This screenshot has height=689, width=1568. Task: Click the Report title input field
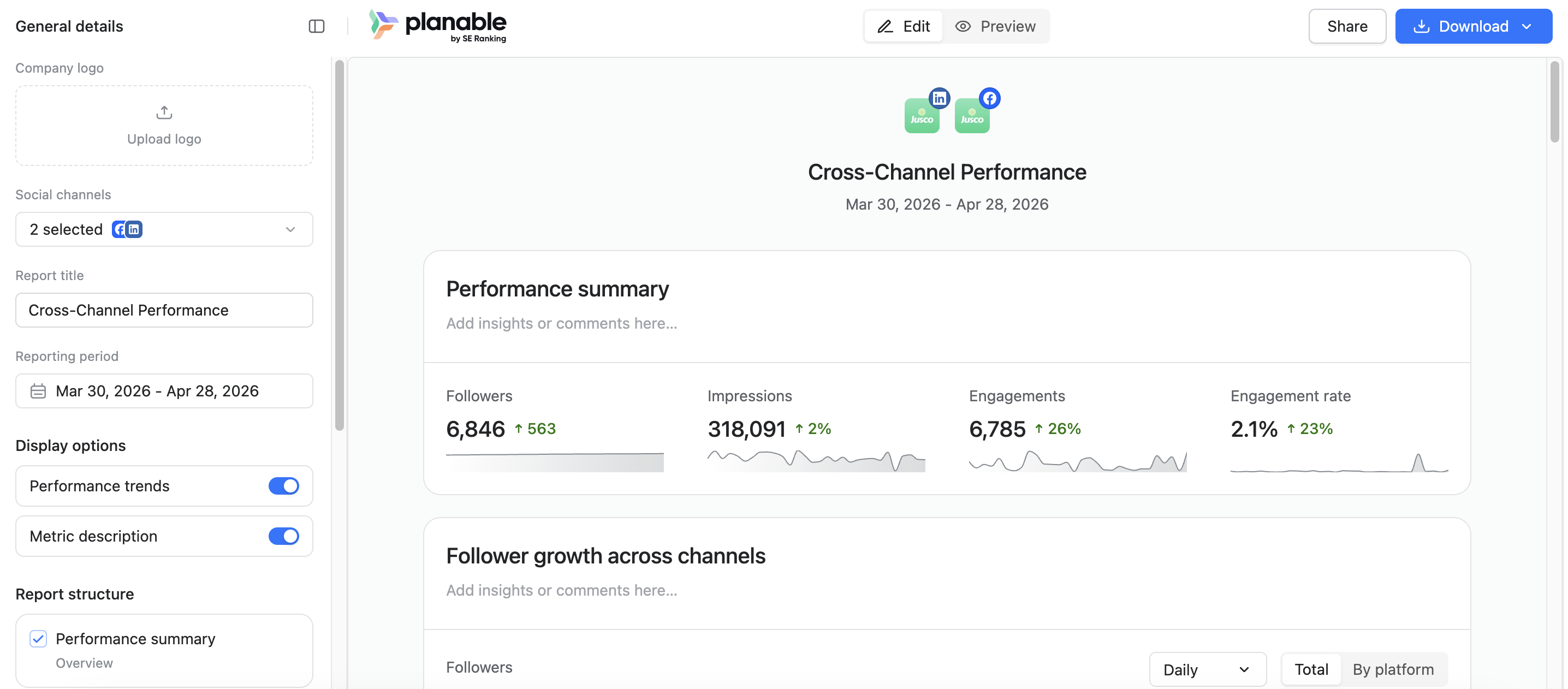pyautogui.click(x=164, y=311)
